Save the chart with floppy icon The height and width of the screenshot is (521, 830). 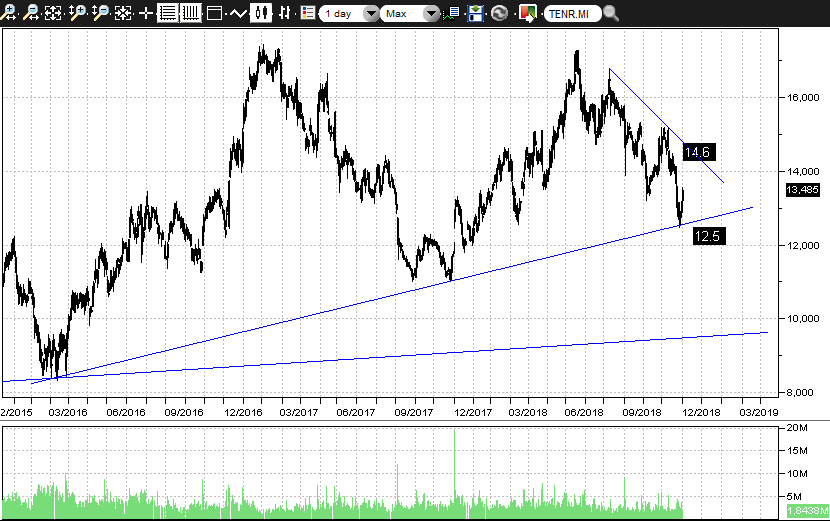pos(476,13)
